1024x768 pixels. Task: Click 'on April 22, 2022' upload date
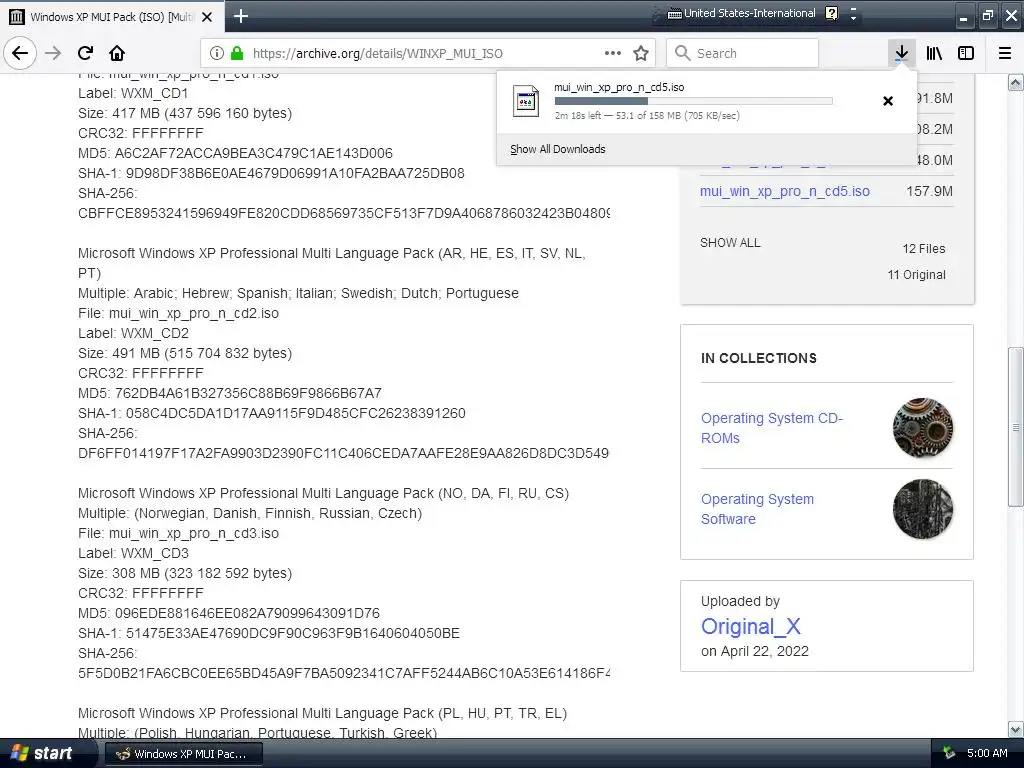(x=755, y=651)
